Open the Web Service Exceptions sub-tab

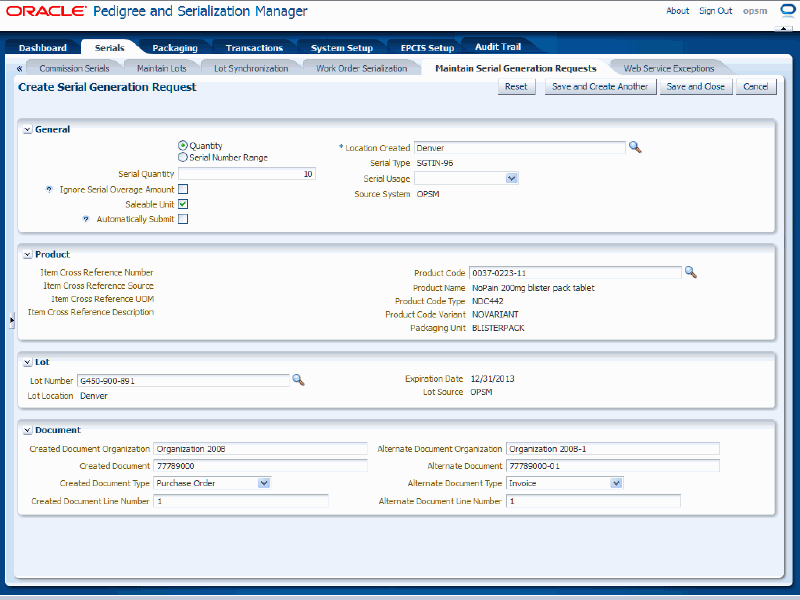click(669, 68)
